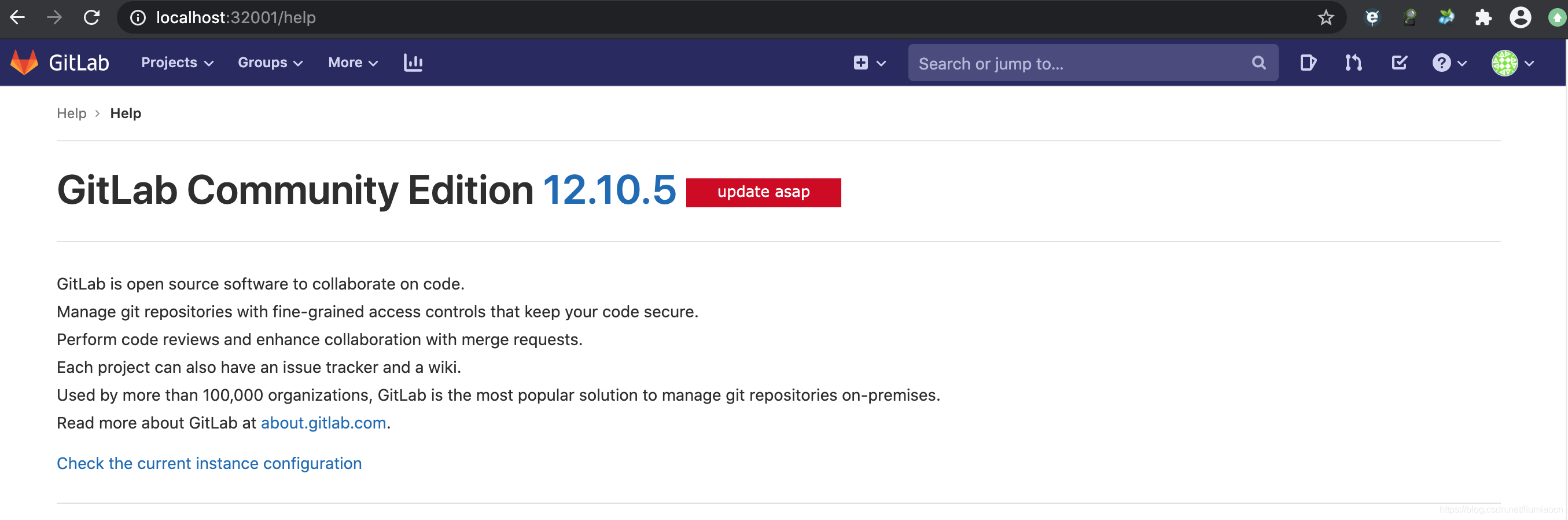Open the Help question mark menu
This screenshot has height=520, width=1568.
coord(1449,63)
